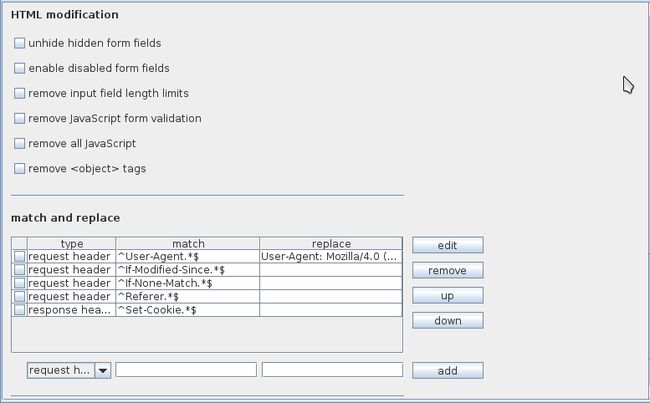Enable the ^If-None-Match.*$ rule checkbox
This screenshot has height=403, width=650.
click(19, 283)
